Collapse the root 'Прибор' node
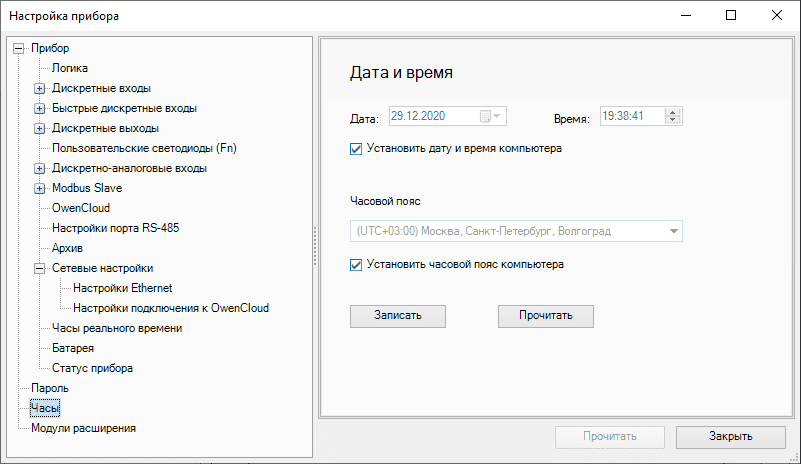Screen dimensions: 801x464 18,48
